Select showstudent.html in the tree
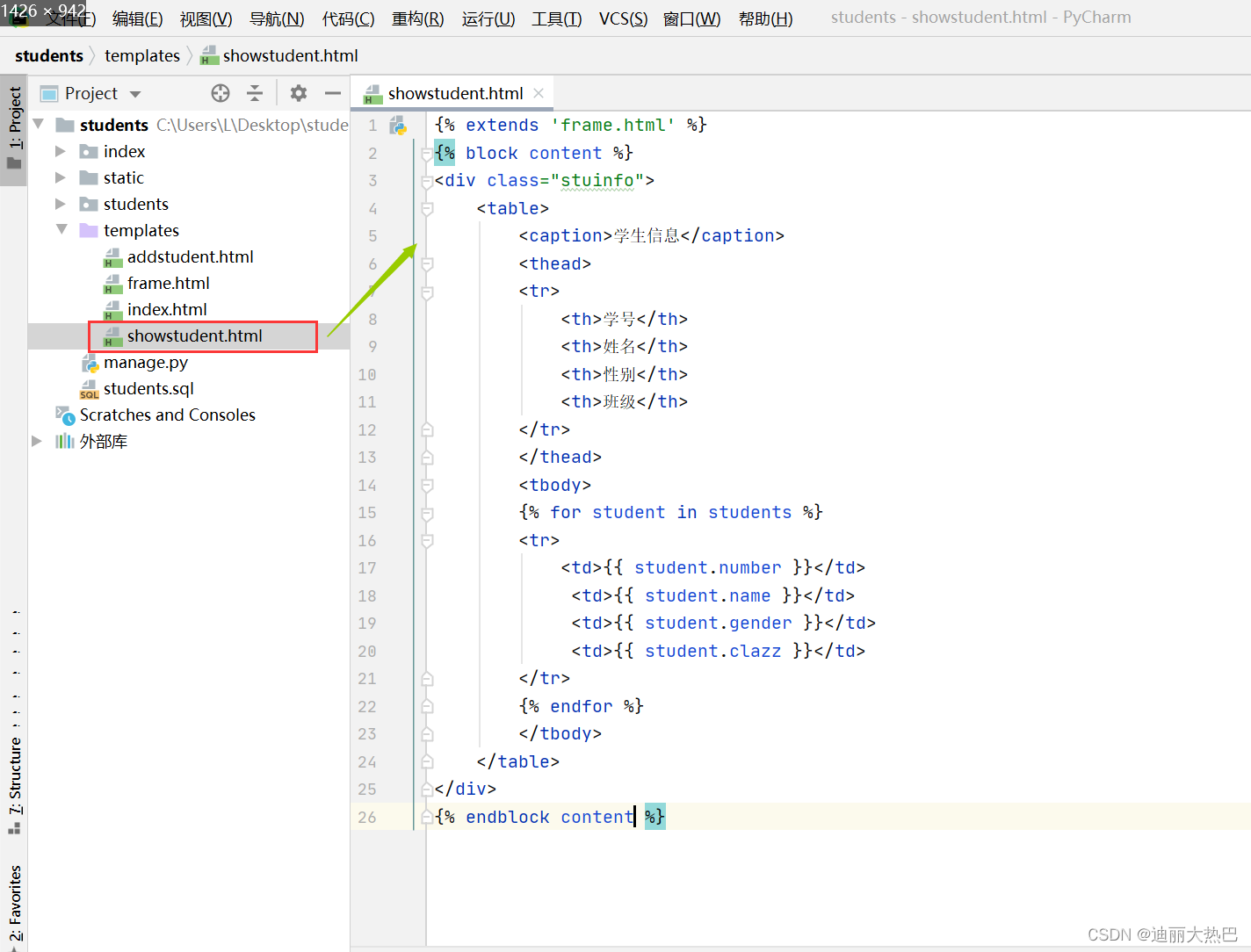Image resolution: width=1251 pixels, height=952 pixels. click(194, 335)
